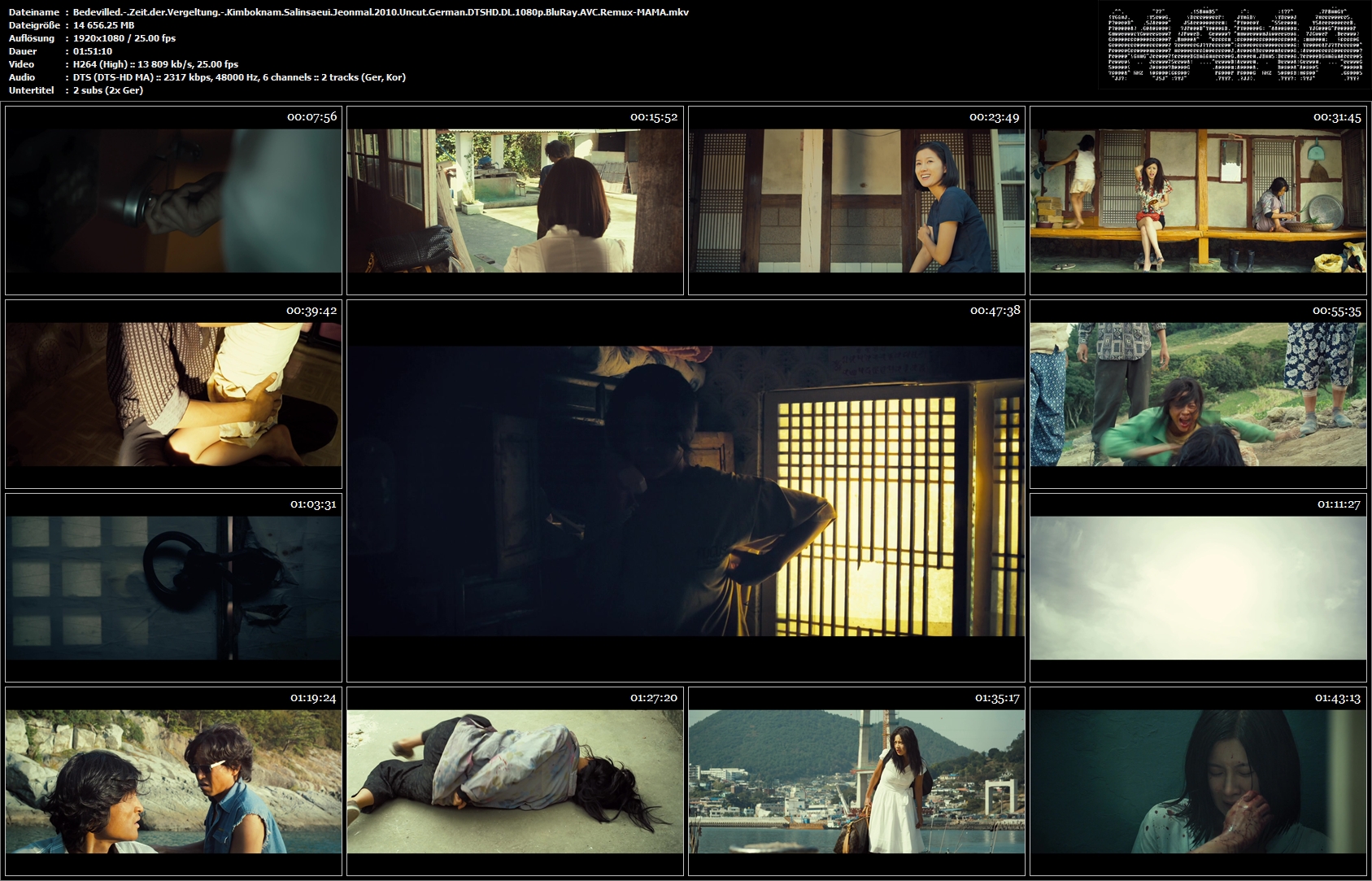
Task: Select the frame stamped 01:35:17
Action: tap(856, 781)
